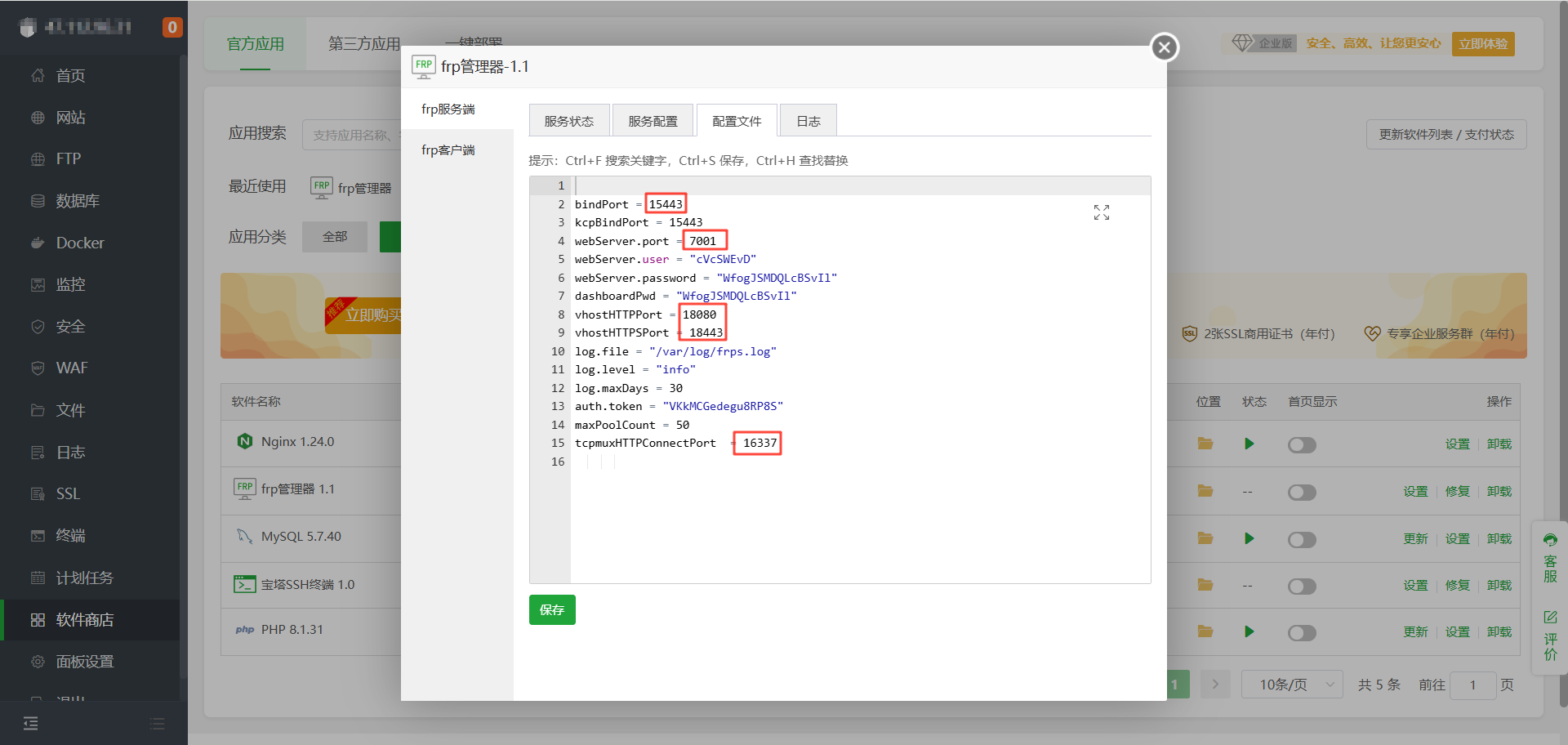Image resolution: width=1568 pixels, height=745 pixels.
Task: Focus the 应用搜索 search field
Action: click(351, 135)
